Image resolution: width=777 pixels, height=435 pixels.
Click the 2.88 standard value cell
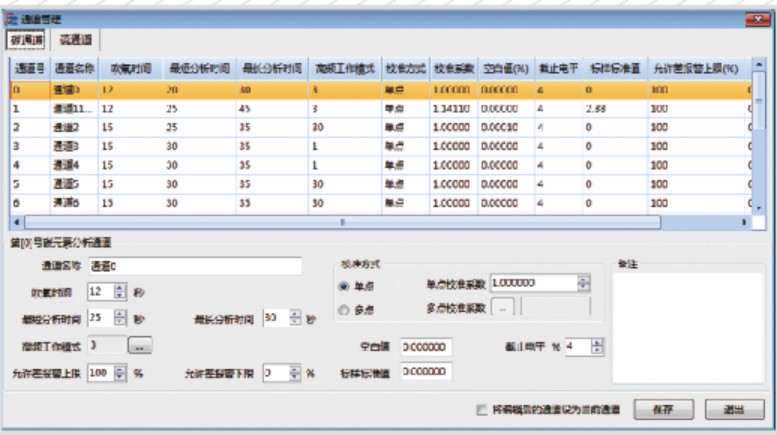tap(615, 109)
